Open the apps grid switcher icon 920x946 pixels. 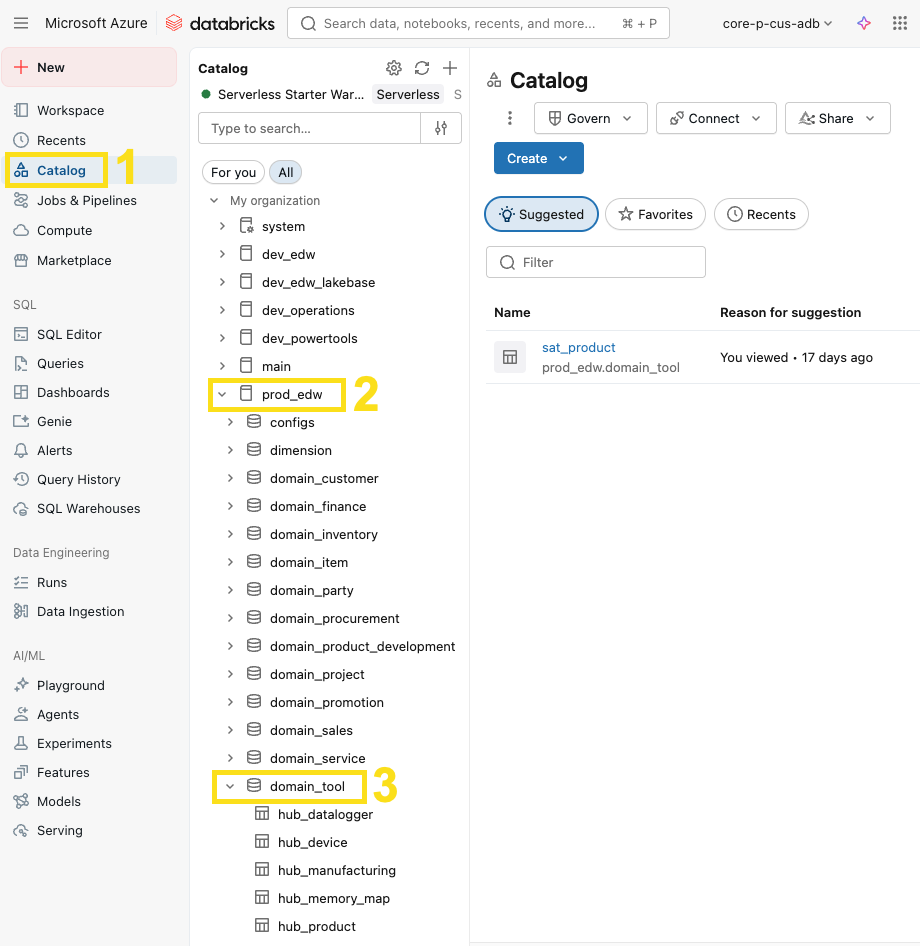(x=899, y=24)
